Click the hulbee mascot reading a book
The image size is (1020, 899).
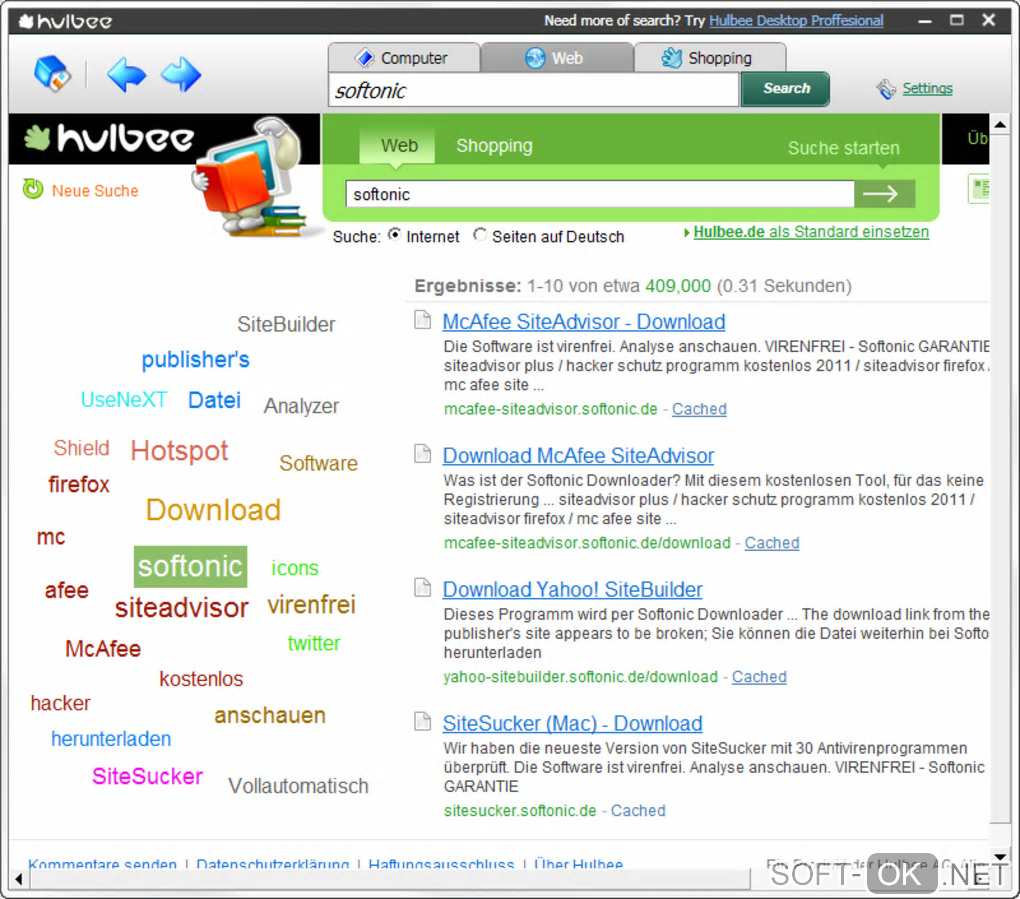point(250,177)
